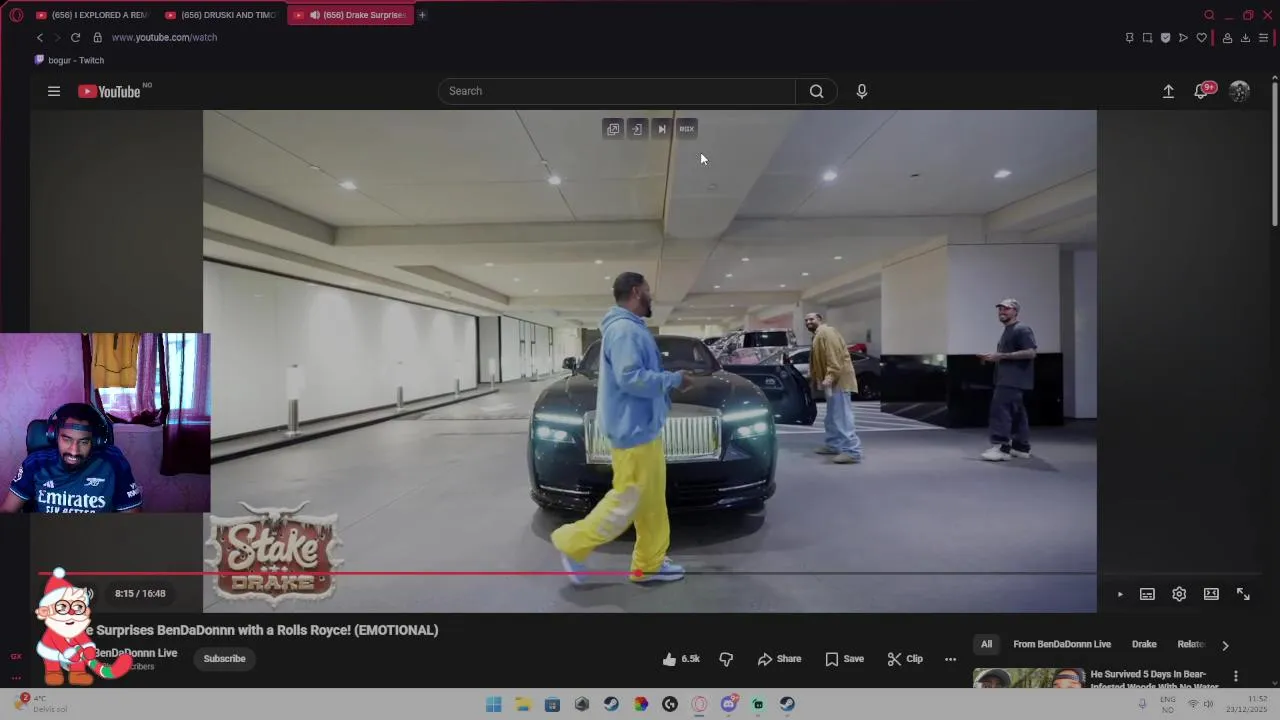Select the 'Drake' filter chip
This screenshot has height=720, width=1280.
(1144, 645)
